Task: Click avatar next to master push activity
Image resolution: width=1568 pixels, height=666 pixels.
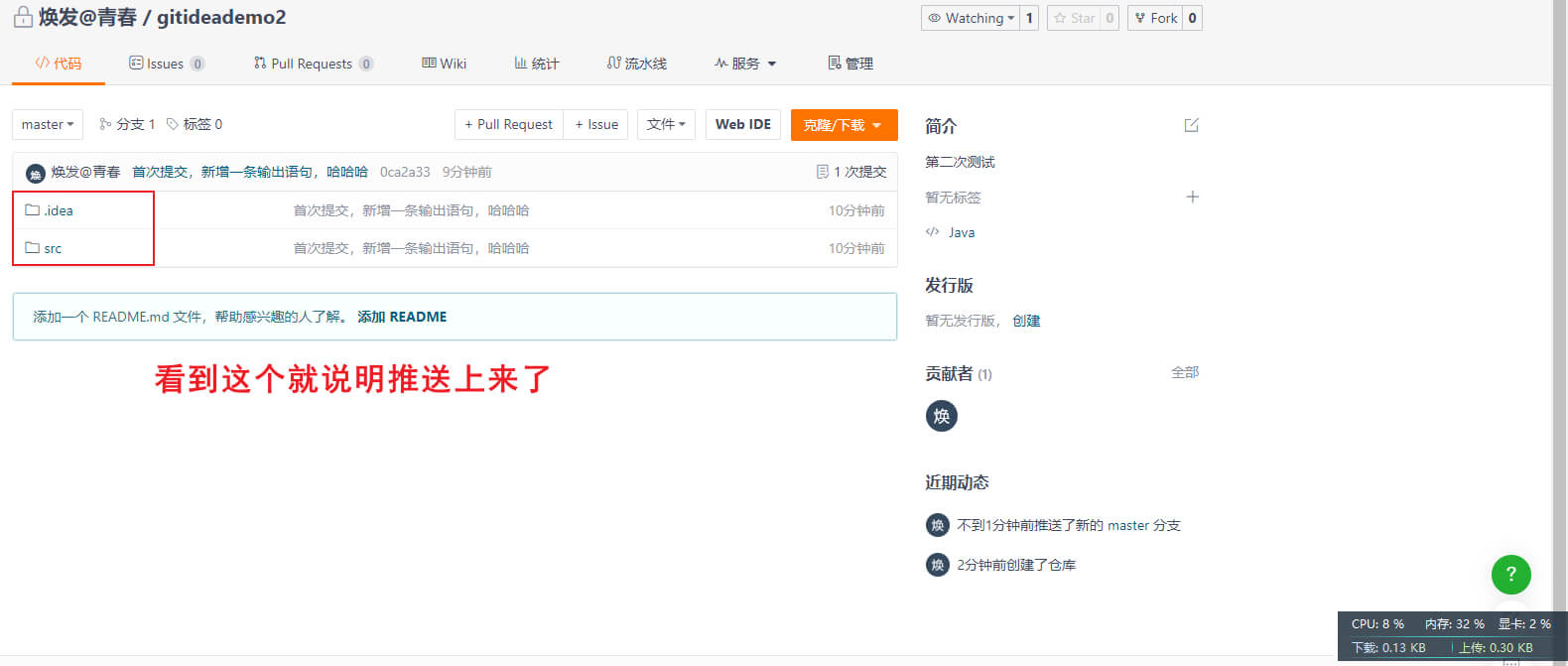Action: pos(938,525)
